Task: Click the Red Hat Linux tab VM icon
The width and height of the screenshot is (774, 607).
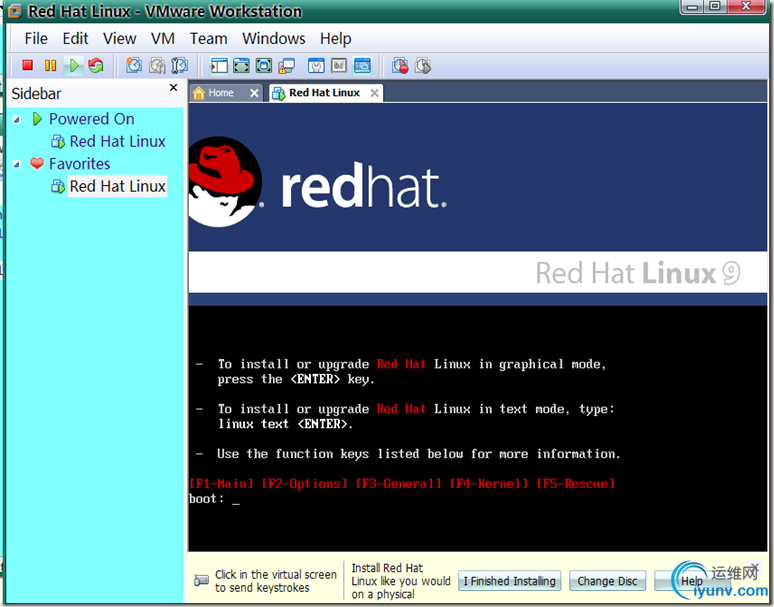Action: coord(278,93)
